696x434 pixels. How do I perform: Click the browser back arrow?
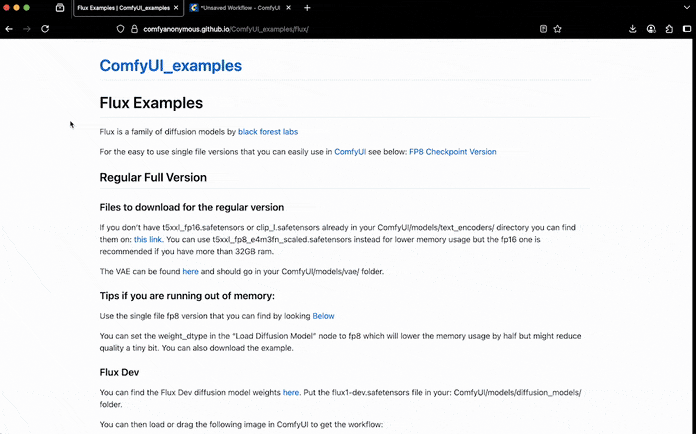(x=9, y=29)
